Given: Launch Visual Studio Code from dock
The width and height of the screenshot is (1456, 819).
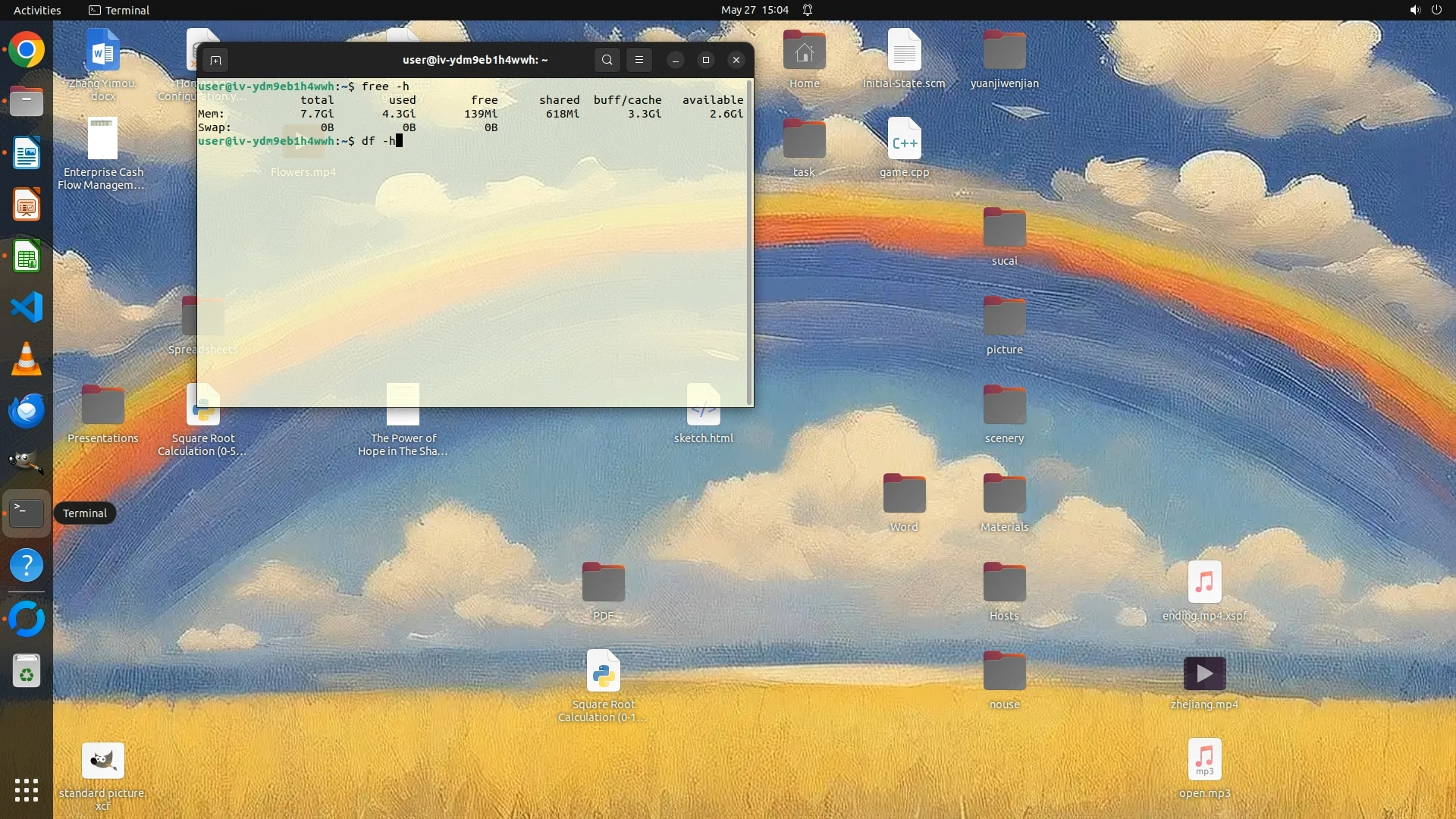Looking at the screenshot, I should point(27,307).
